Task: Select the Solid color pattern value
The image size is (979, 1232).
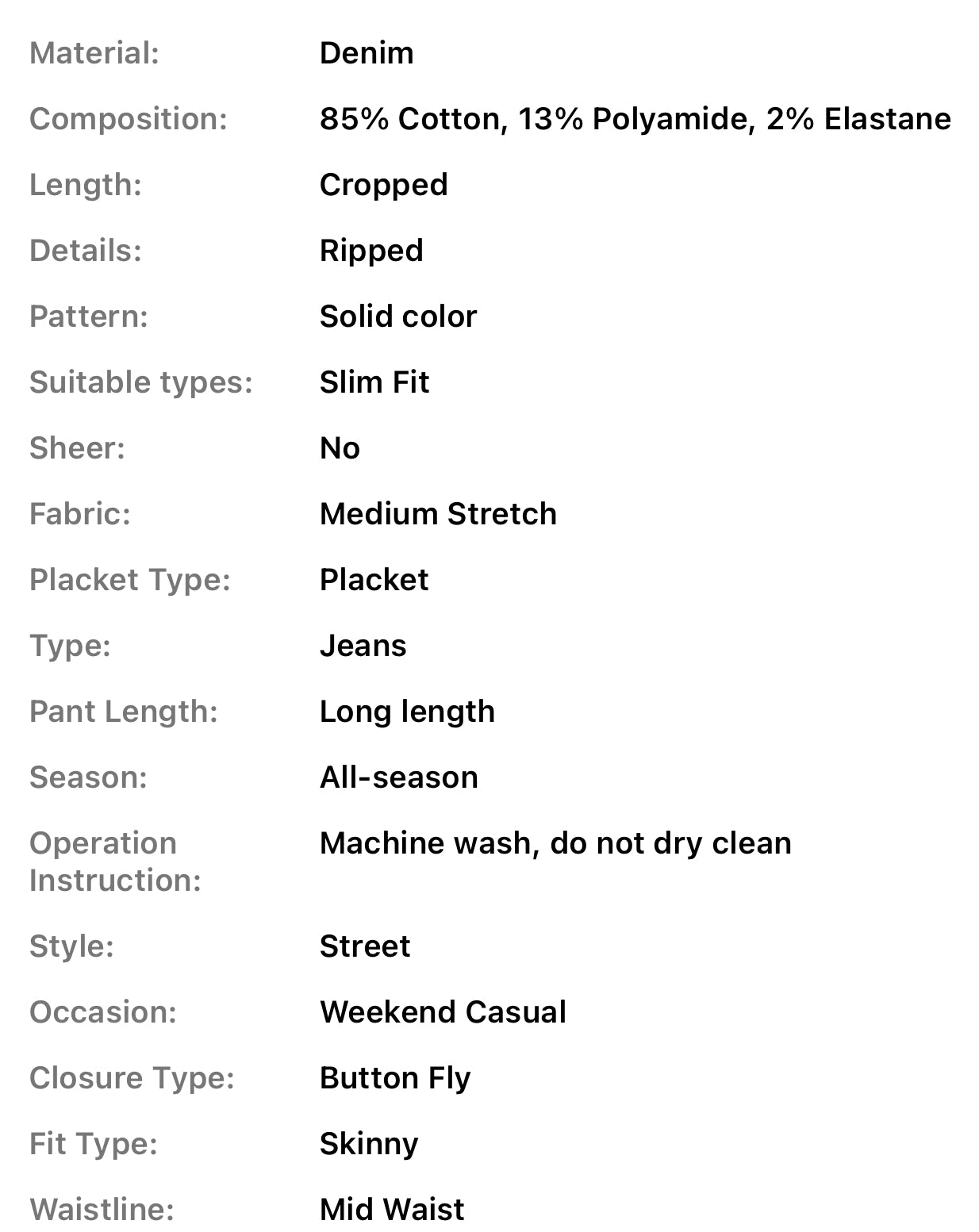Action: [x=398, y=317]
